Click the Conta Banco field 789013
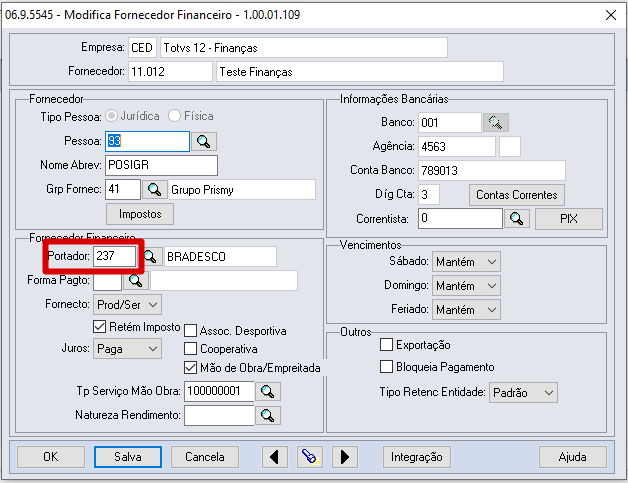This screenshot has width=628, height=483. point(492,171)
